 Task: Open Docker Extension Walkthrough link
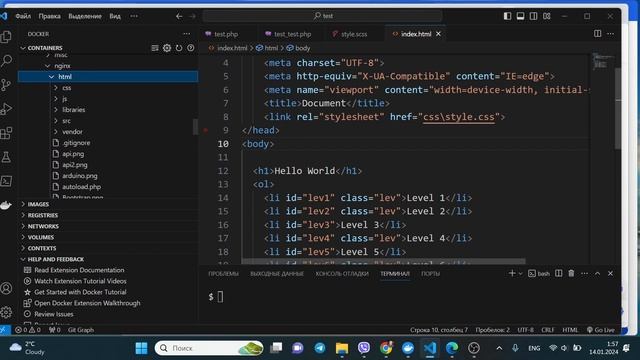tap(87, 303)
